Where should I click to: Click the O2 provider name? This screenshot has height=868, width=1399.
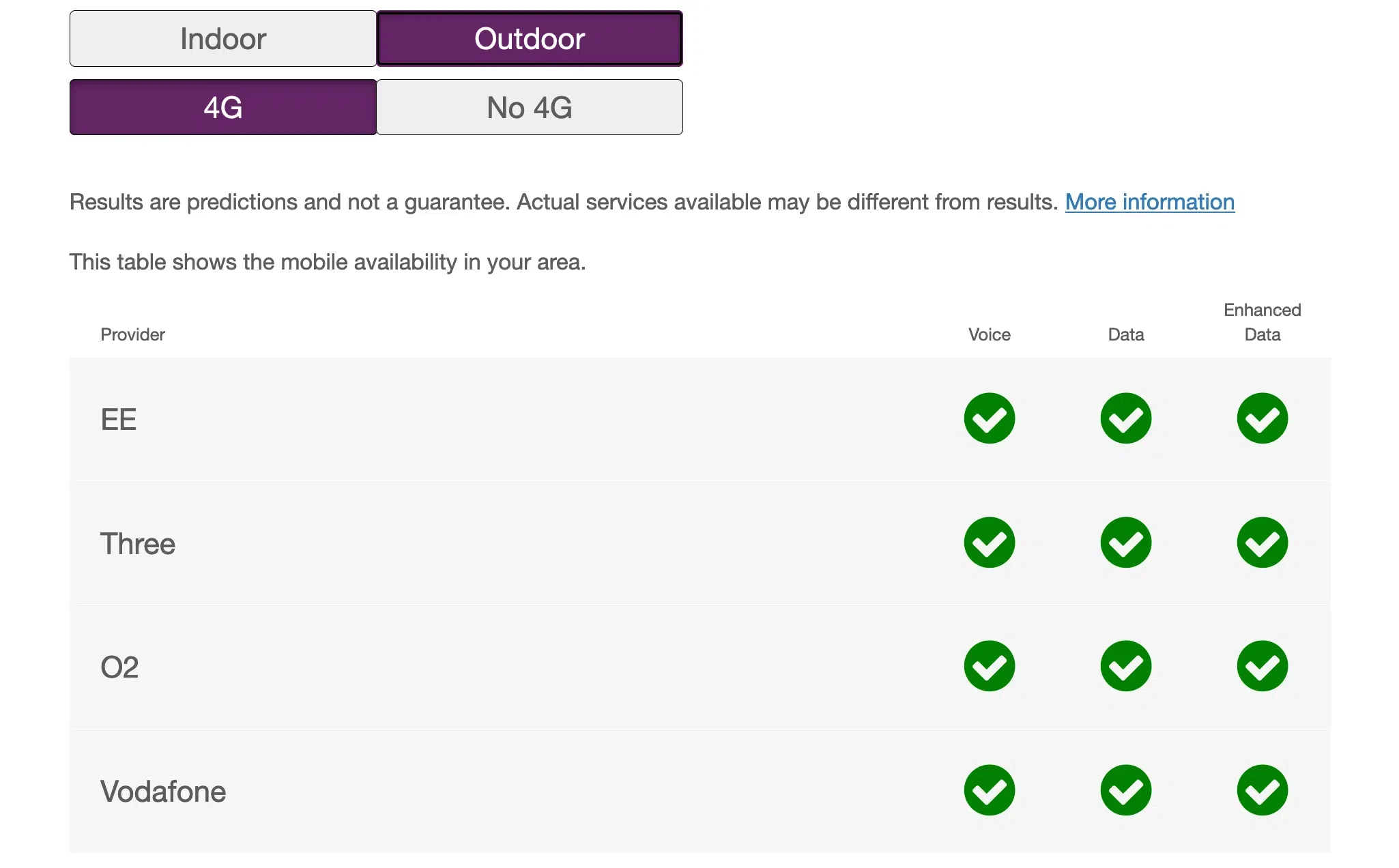click(x=119, y=667)
